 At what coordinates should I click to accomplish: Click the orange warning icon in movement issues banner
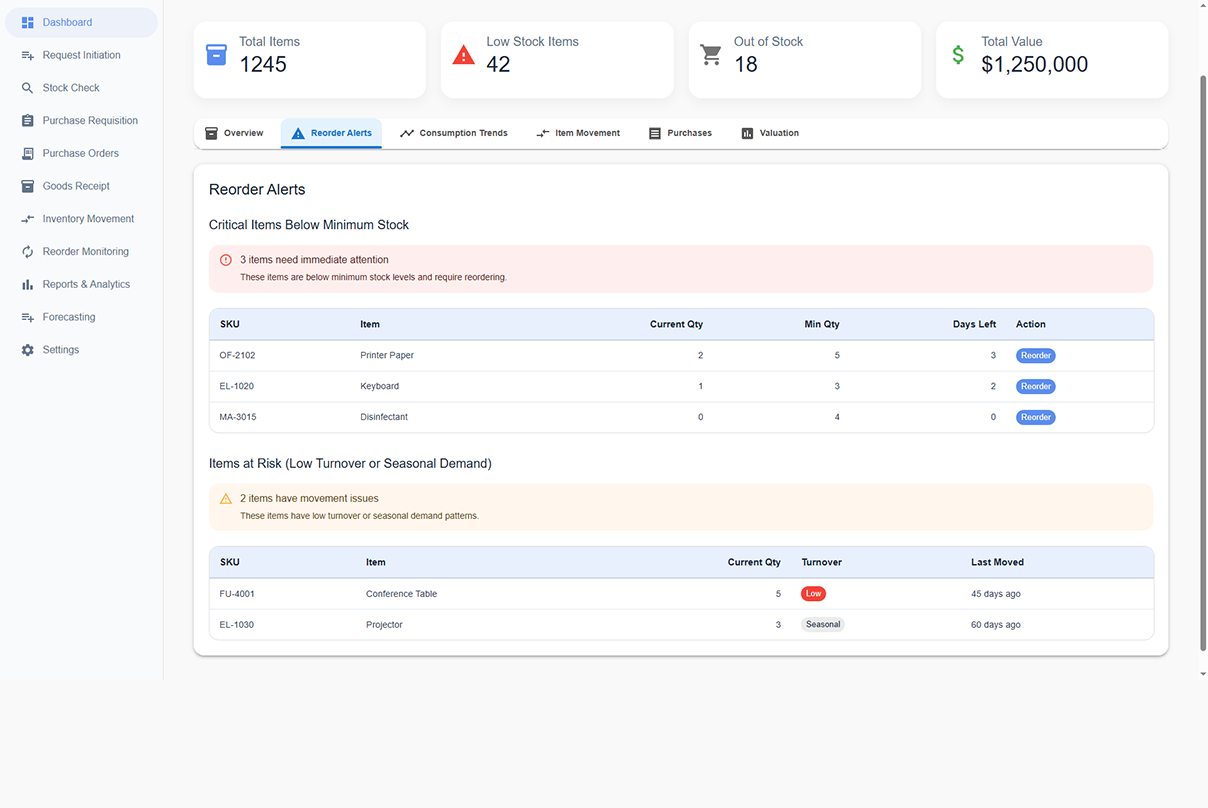[x=226, y=498]
